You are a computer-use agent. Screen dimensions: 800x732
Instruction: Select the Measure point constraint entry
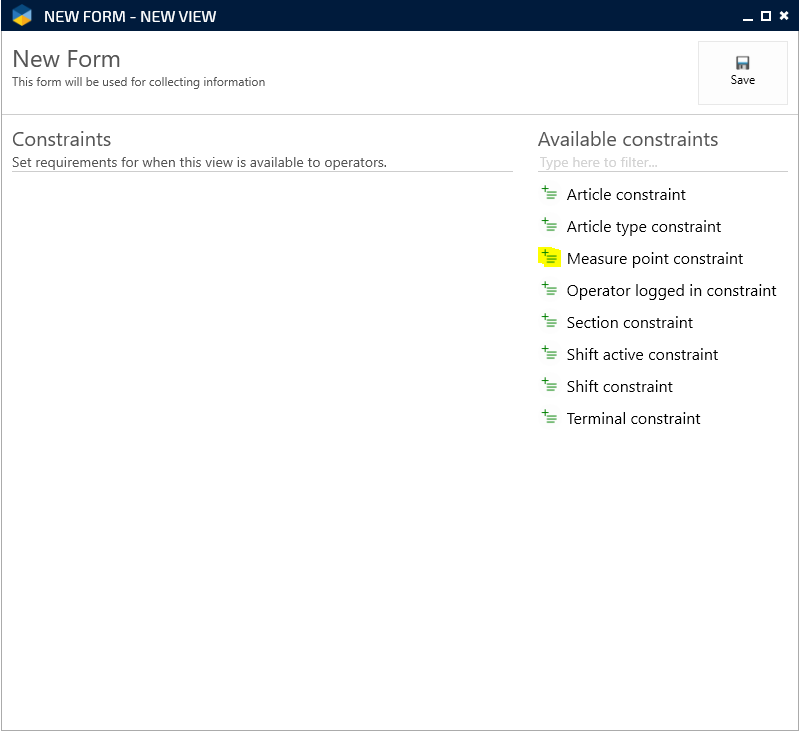coord(654,259)
